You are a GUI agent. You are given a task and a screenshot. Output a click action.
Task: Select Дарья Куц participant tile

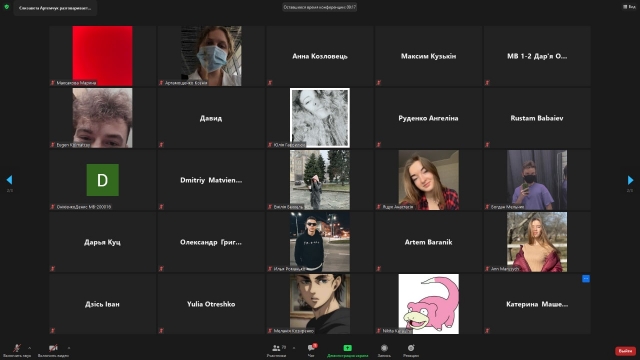(x=102, y=242)
